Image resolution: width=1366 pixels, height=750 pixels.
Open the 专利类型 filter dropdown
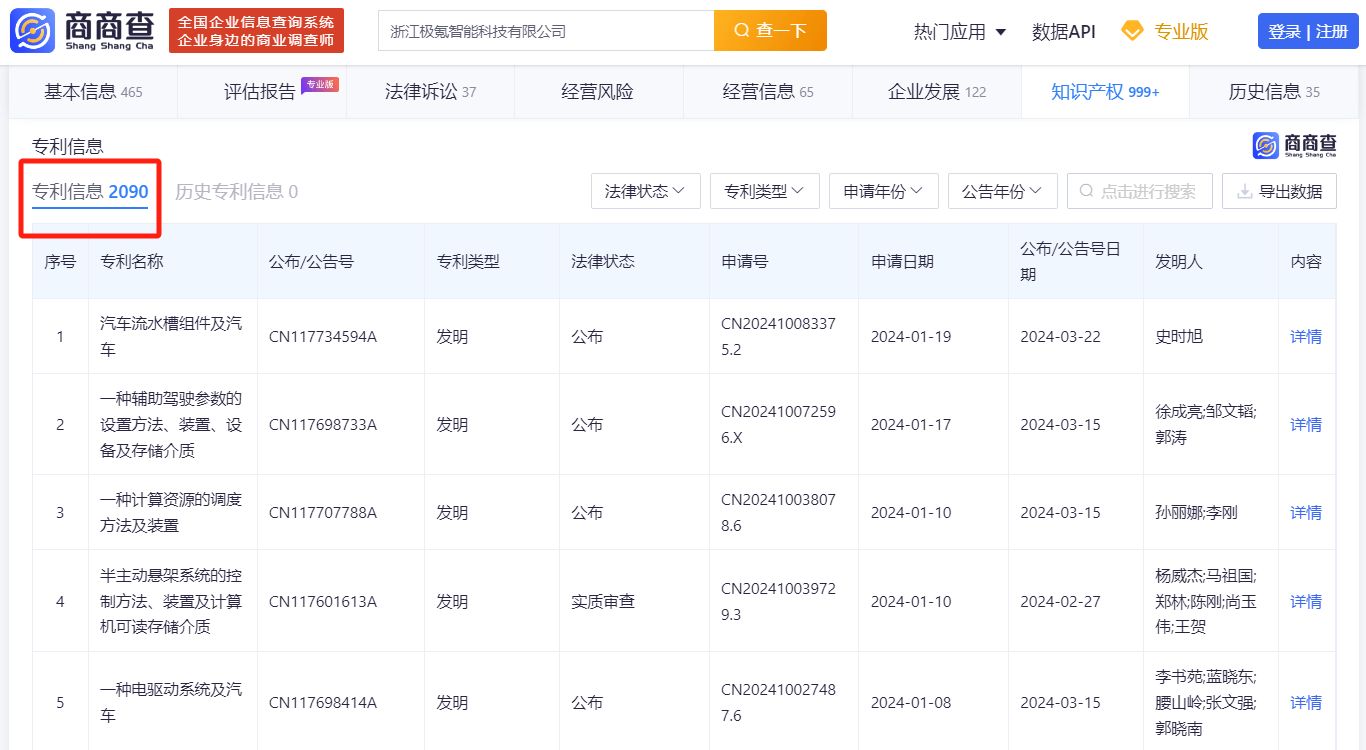coord(764,191)
